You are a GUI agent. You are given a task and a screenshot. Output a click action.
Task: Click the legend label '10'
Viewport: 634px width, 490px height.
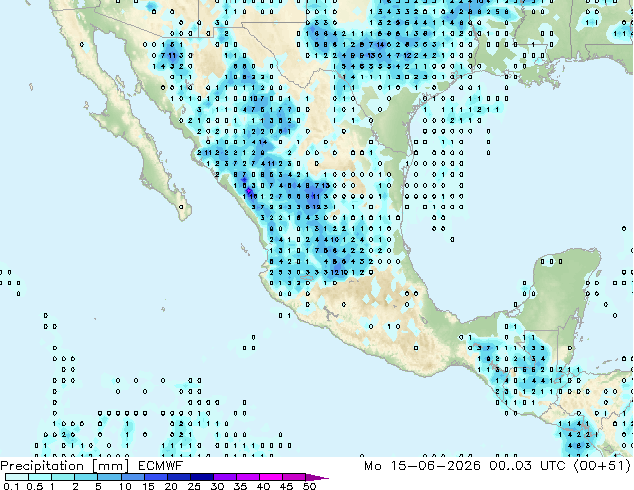pyautogui.click(x=125, y=486)
